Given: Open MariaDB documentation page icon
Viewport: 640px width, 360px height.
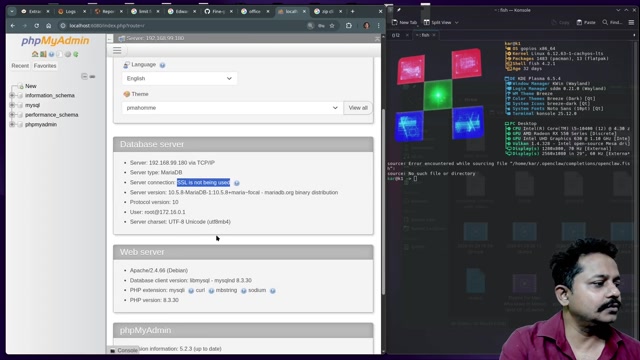Looking at the screenshot, I should pyautogui.click(x=60, y=54).
